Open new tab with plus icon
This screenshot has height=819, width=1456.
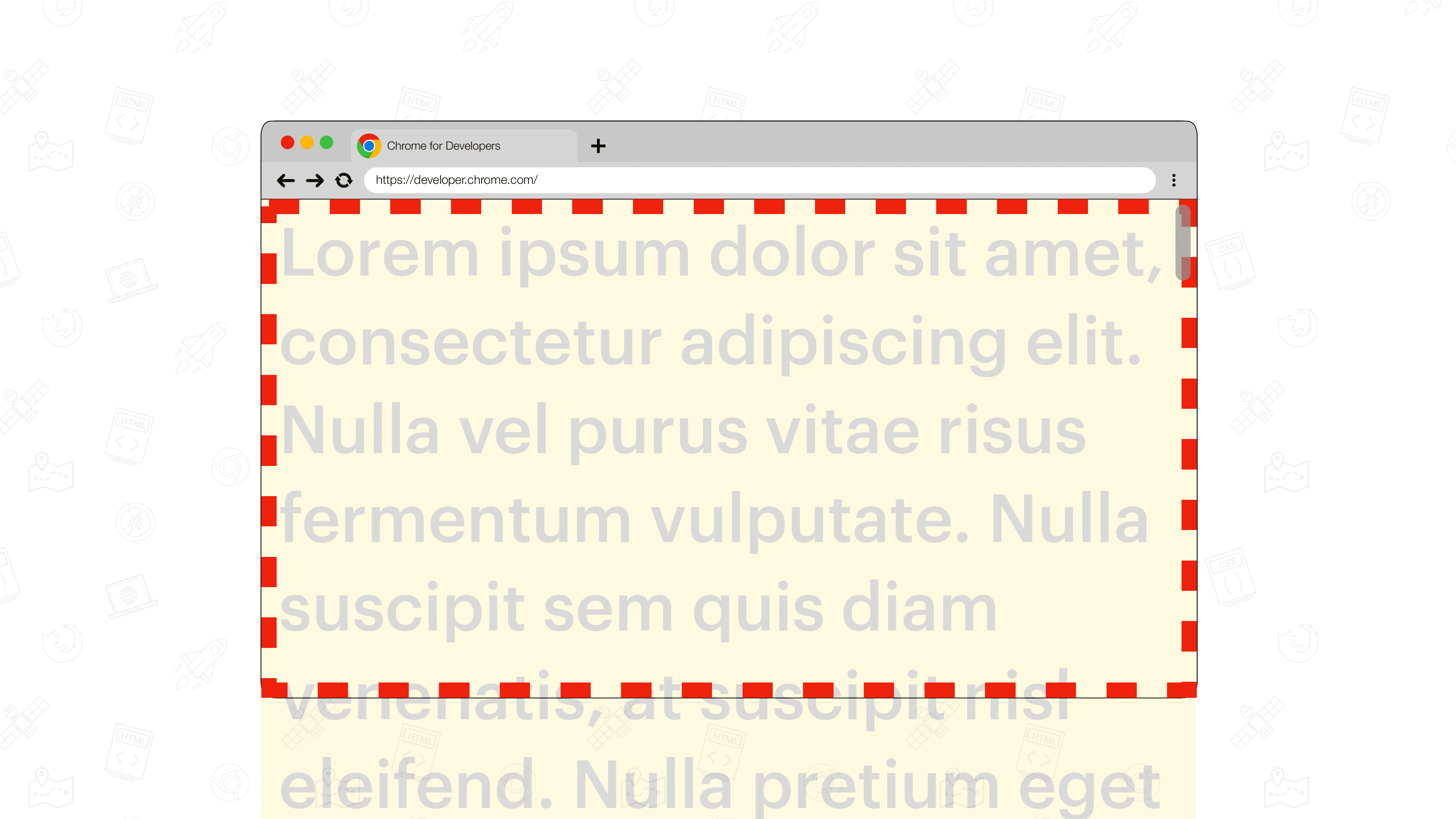pos(598,144)
